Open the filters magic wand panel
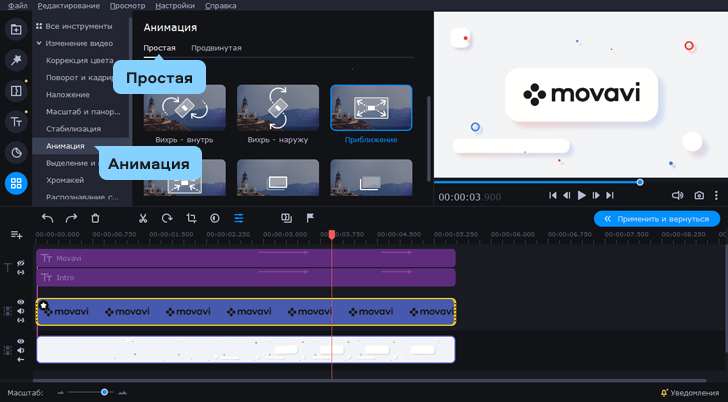 [16, 60]
